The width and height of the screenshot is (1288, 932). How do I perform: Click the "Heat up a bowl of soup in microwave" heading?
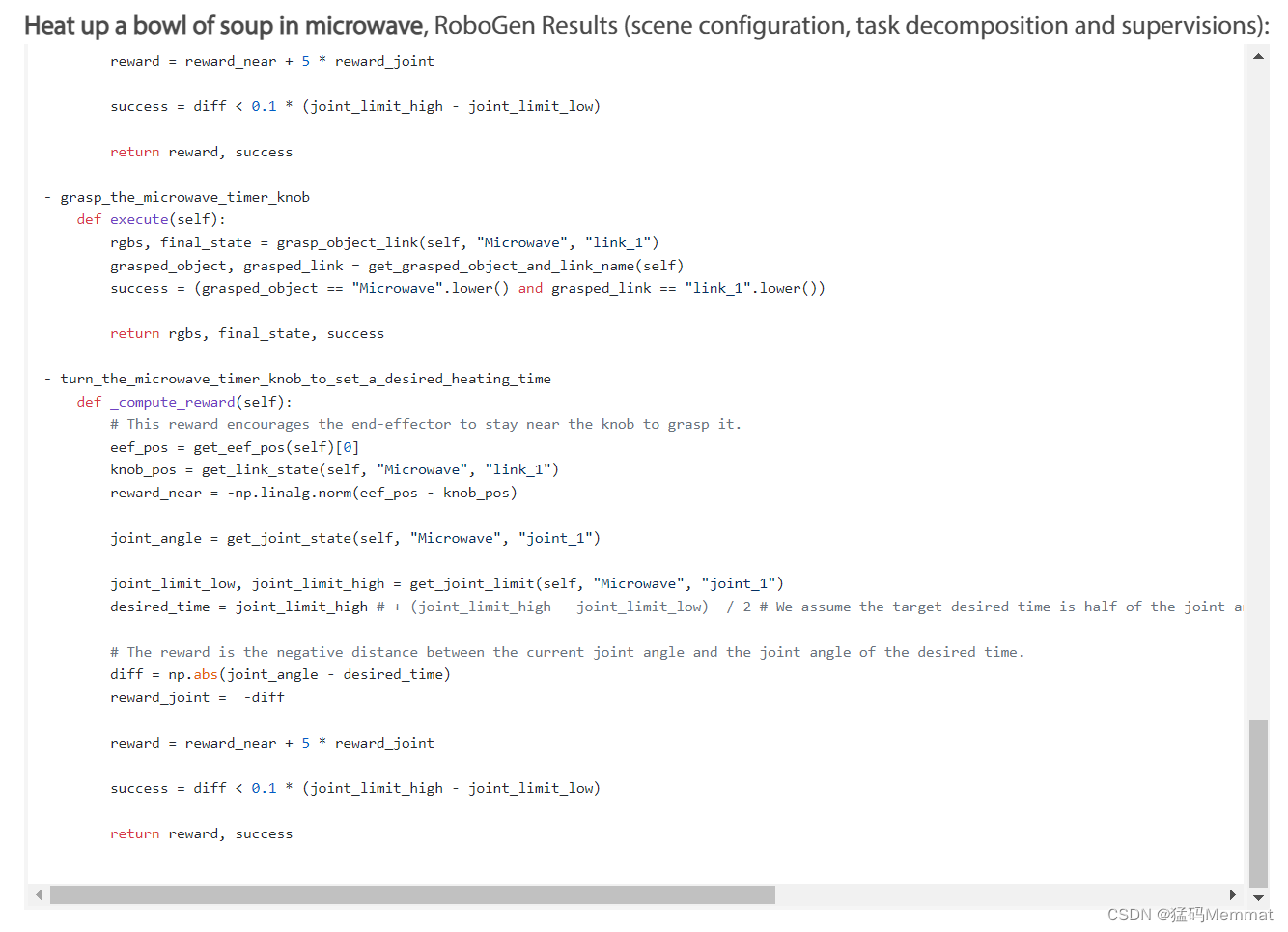pyautogui.click(x=224, y=26)
